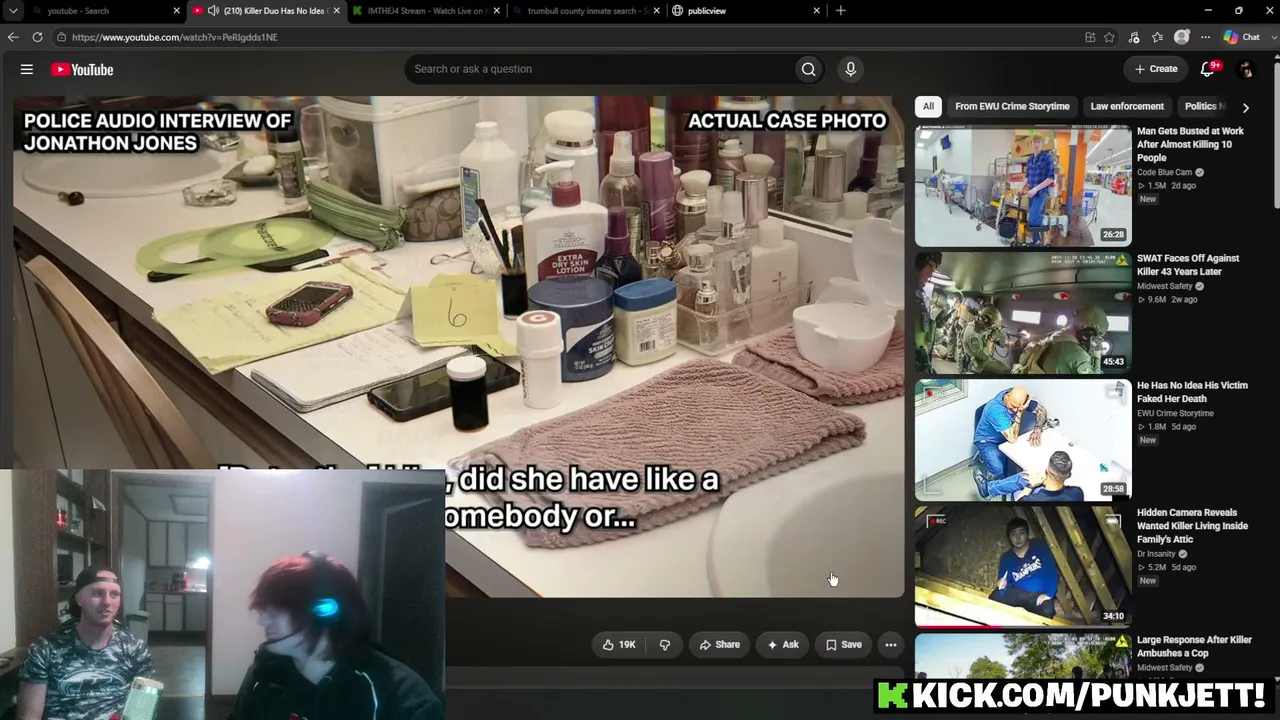Pause the playing video in the player

pos(459,346)
